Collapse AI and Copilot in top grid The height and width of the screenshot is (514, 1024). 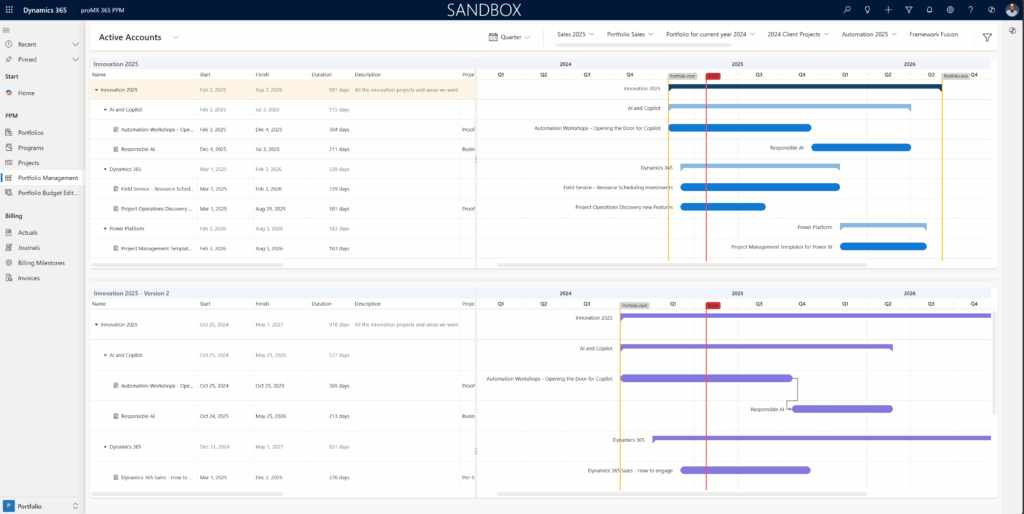(x=105, y=110)
